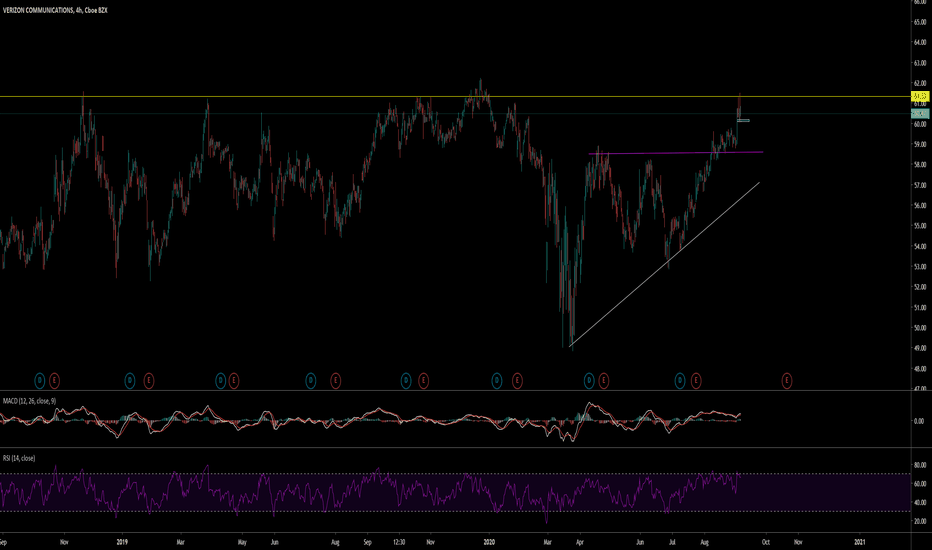Open the January 2020 dividend marker

coord(497,381)
